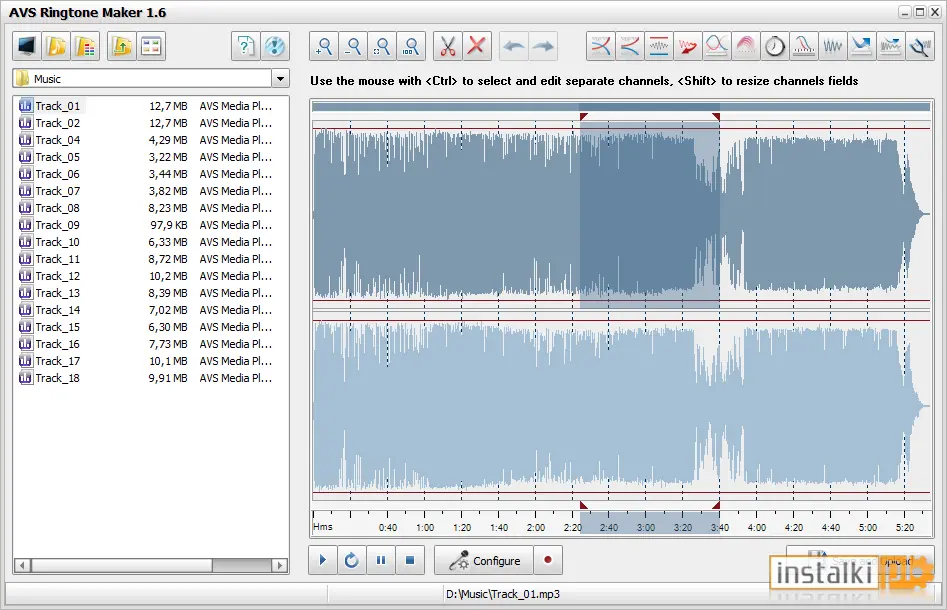Click the 1:00 mark on the timeline ruler
Image resolution: width=947 pixels, height=610 pixels.
point(425,527)
